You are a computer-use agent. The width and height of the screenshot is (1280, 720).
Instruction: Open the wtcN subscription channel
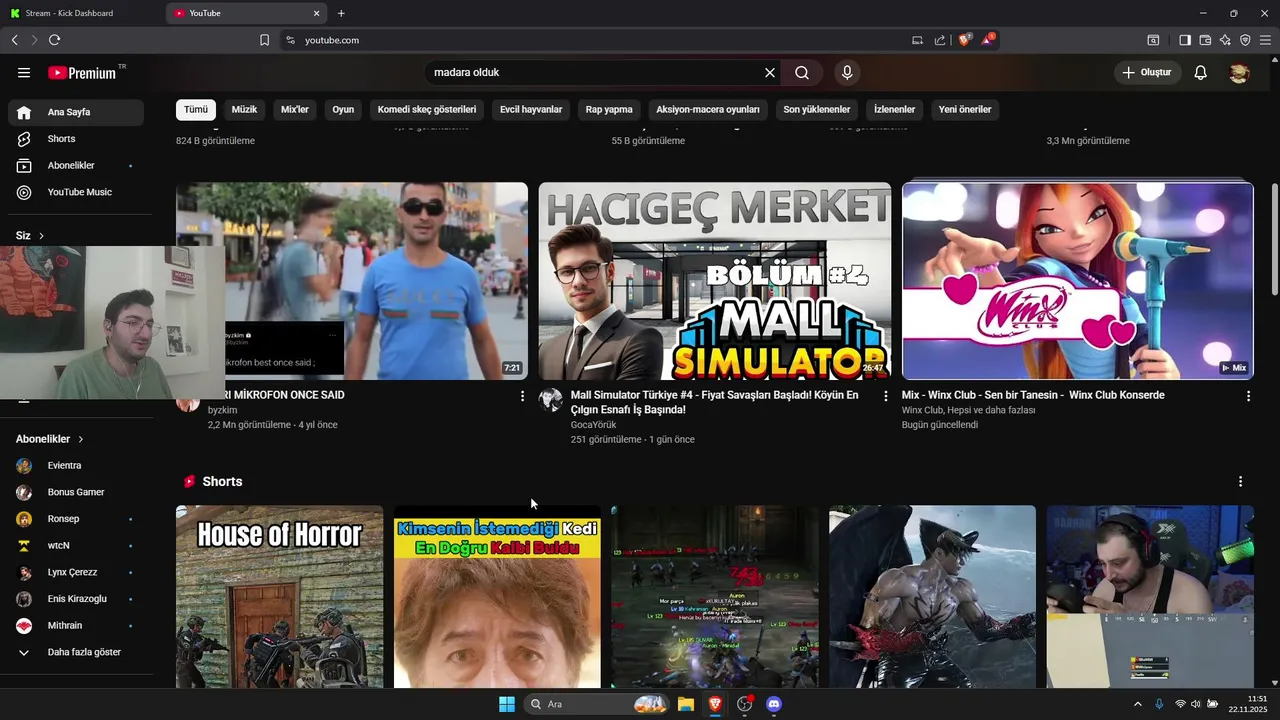click(77, 546)
